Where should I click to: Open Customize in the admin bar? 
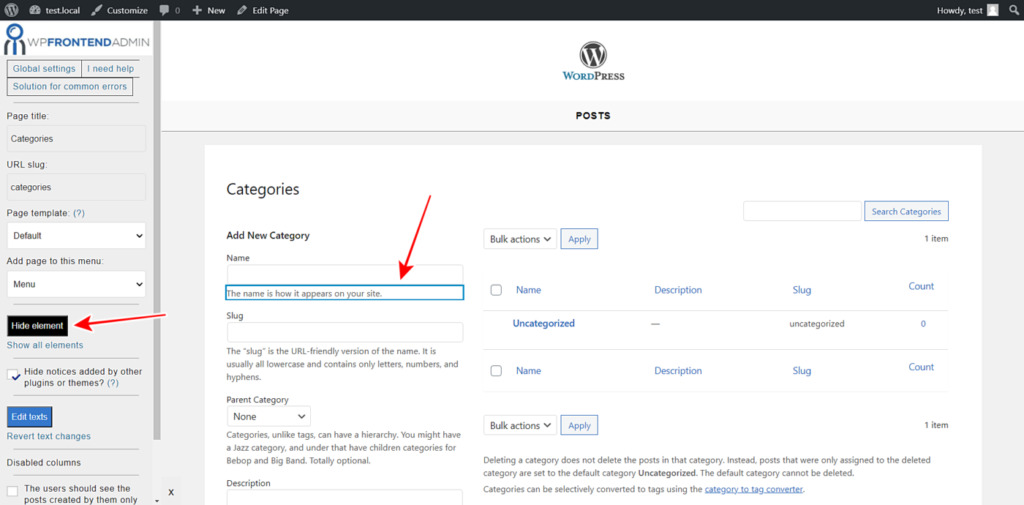point(120,10)
